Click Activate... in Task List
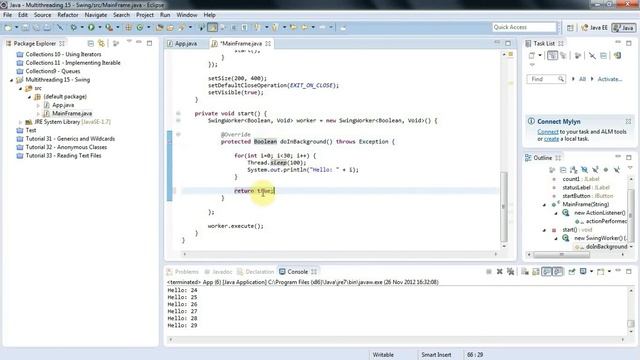The height and width of the screenshot is (360, 640). [610, 79]
